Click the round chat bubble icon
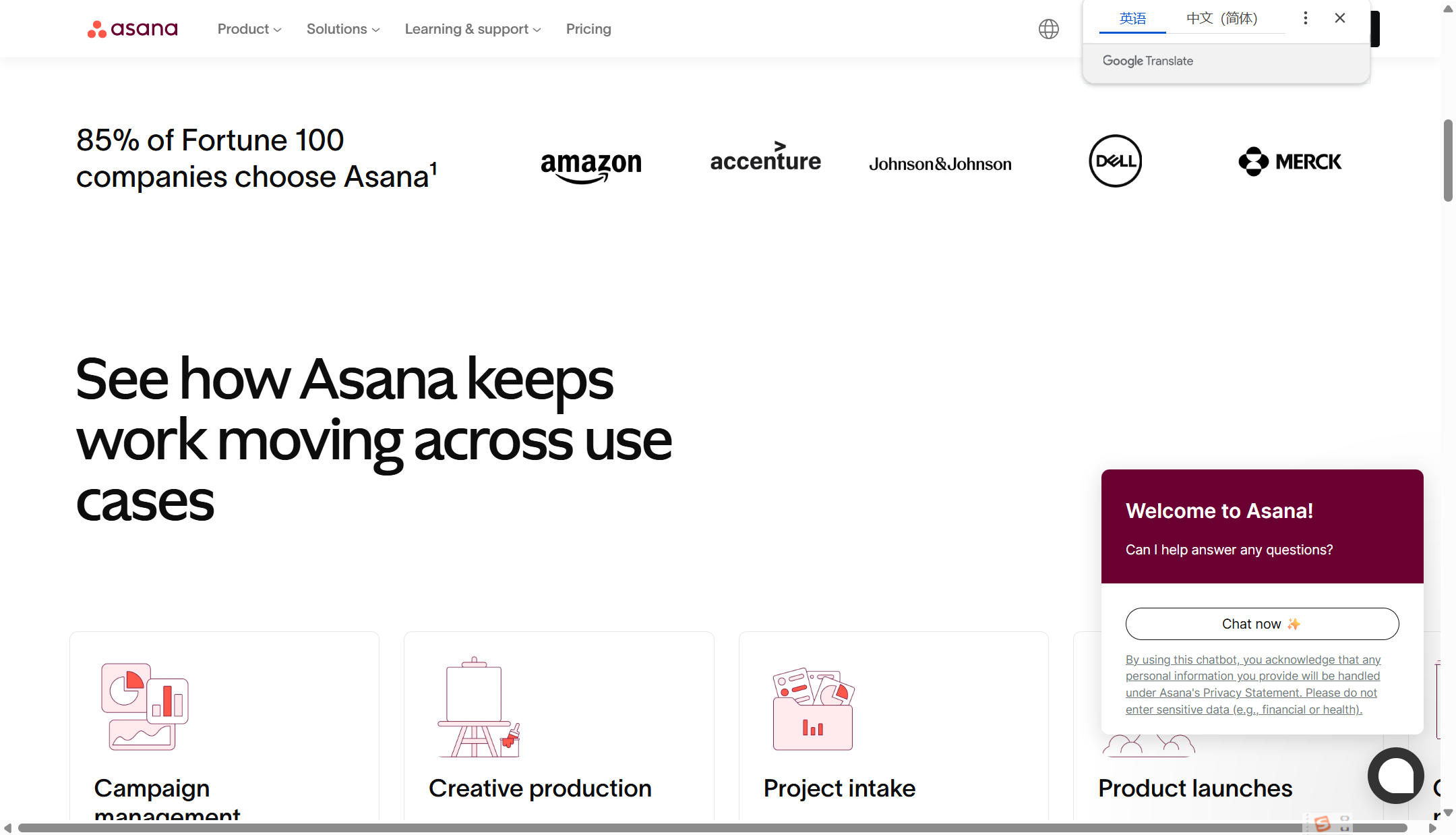The height and width of the screenshot is (835, 1456). 1395,776
